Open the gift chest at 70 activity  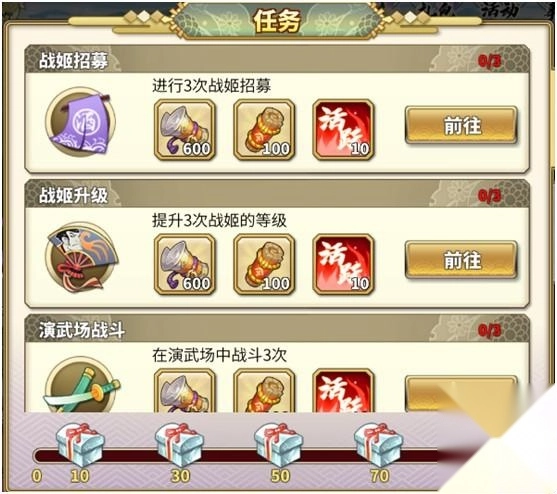378,445
